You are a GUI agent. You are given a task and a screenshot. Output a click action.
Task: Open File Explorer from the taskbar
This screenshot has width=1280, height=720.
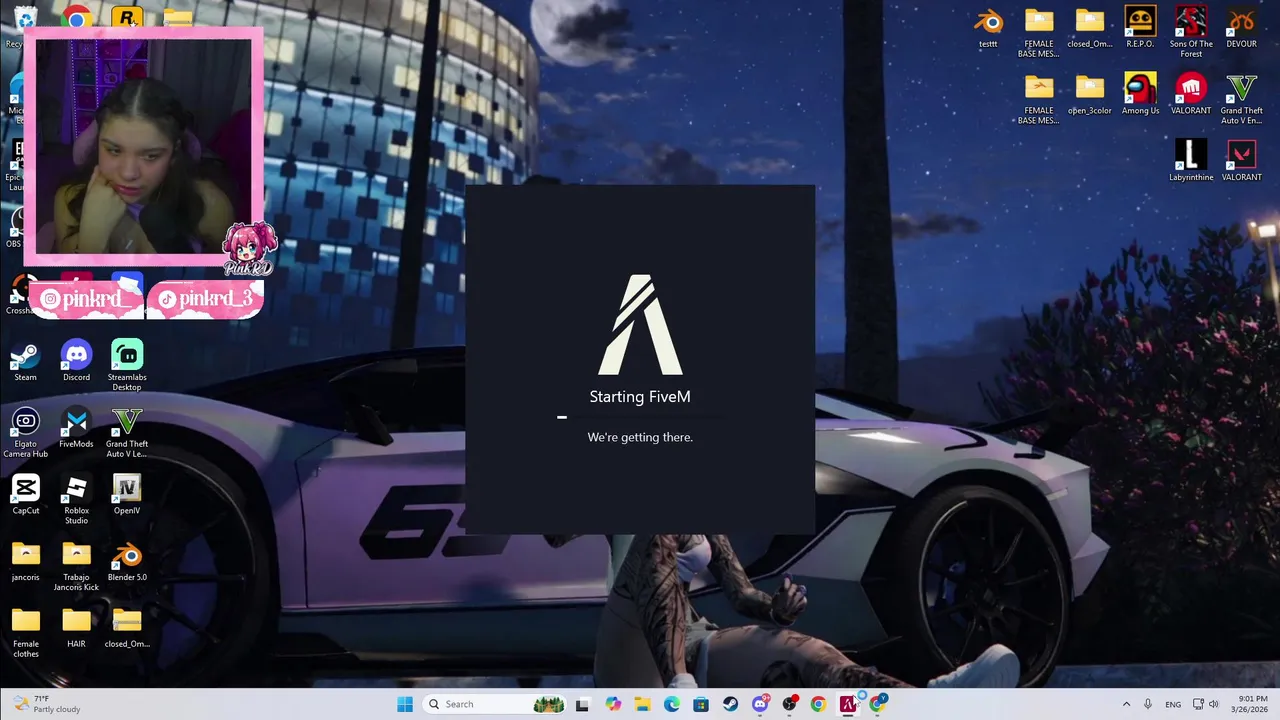642,704
